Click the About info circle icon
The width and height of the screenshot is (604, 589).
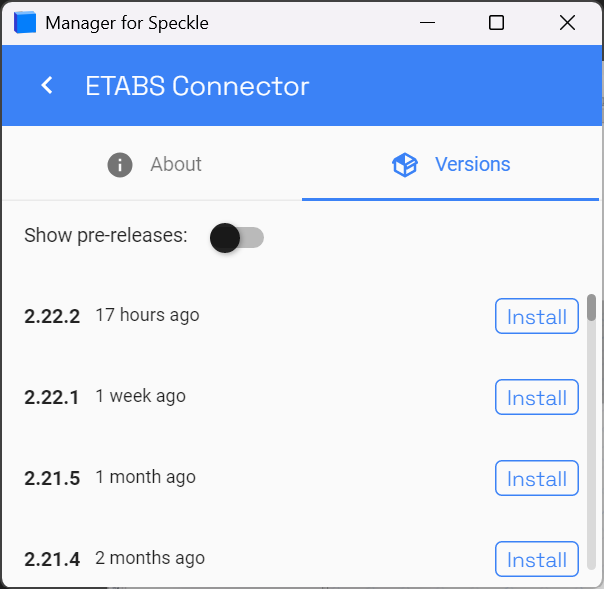[x=120, y=164]
